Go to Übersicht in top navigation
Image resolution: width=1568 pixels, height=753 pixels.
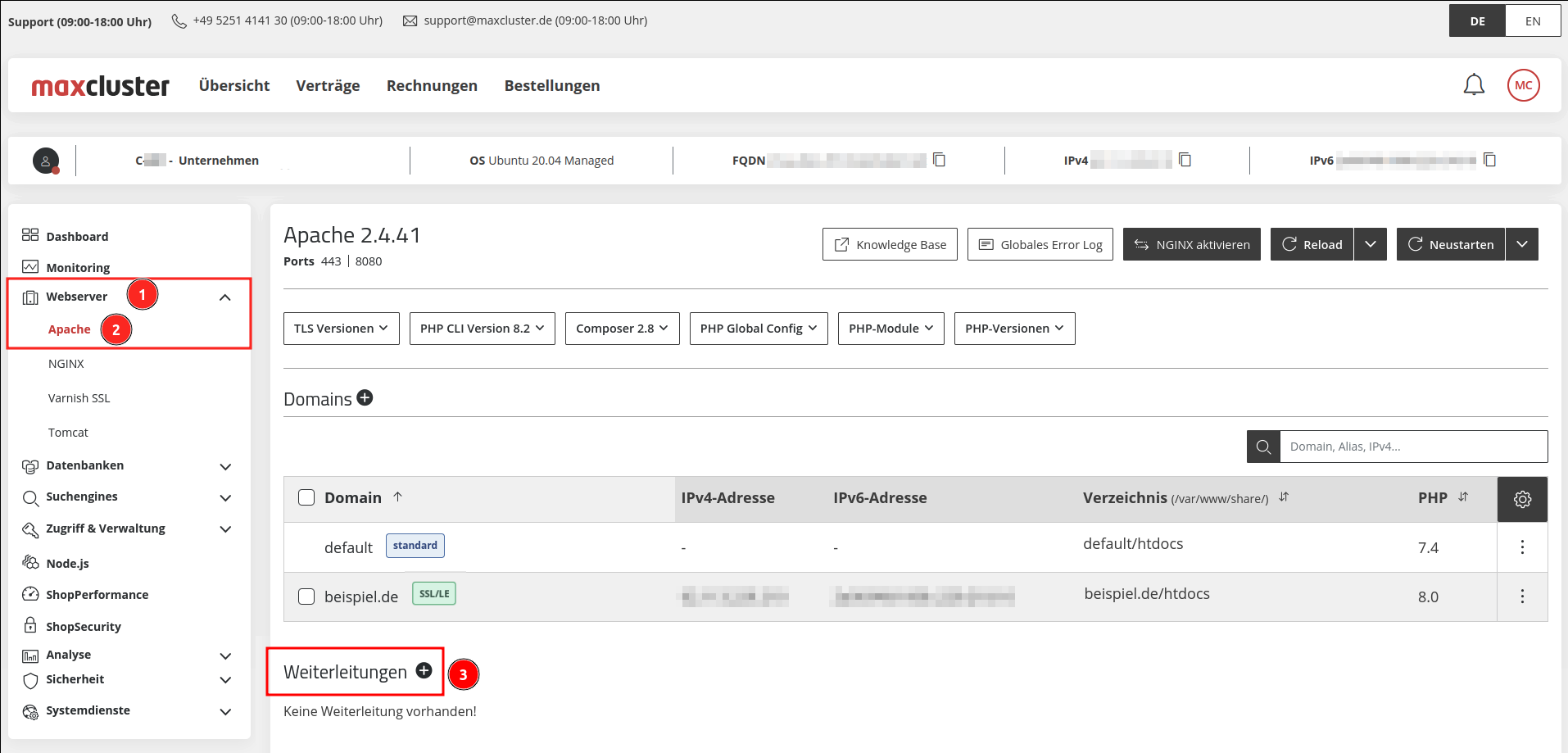tap(234, 85)
